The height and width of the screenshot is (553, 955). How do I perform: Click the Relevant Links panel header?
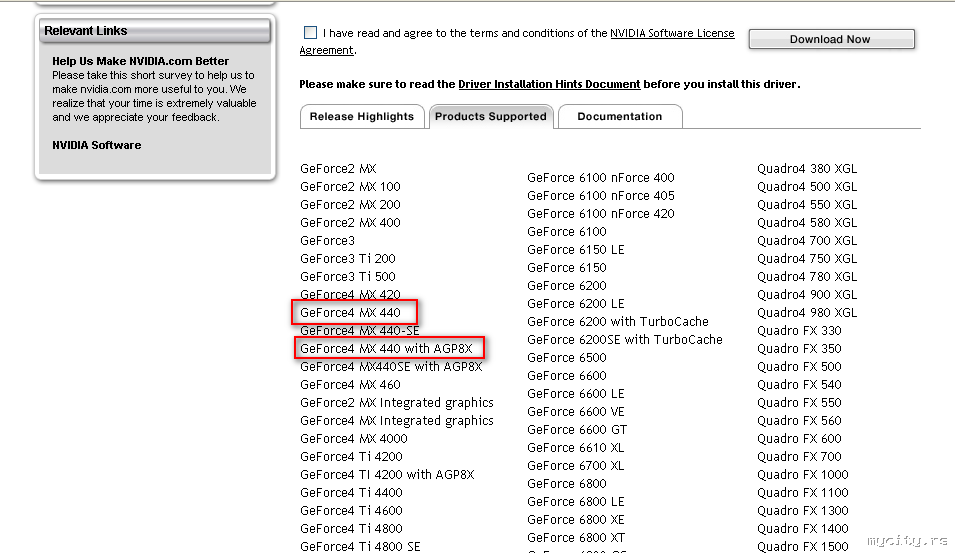(x=155, y=31)
